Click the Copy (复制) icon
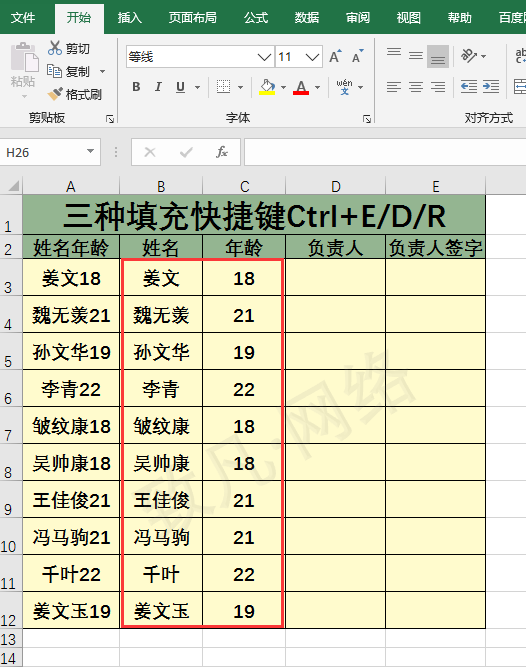The image size is (526, 667). click(54, 71)
